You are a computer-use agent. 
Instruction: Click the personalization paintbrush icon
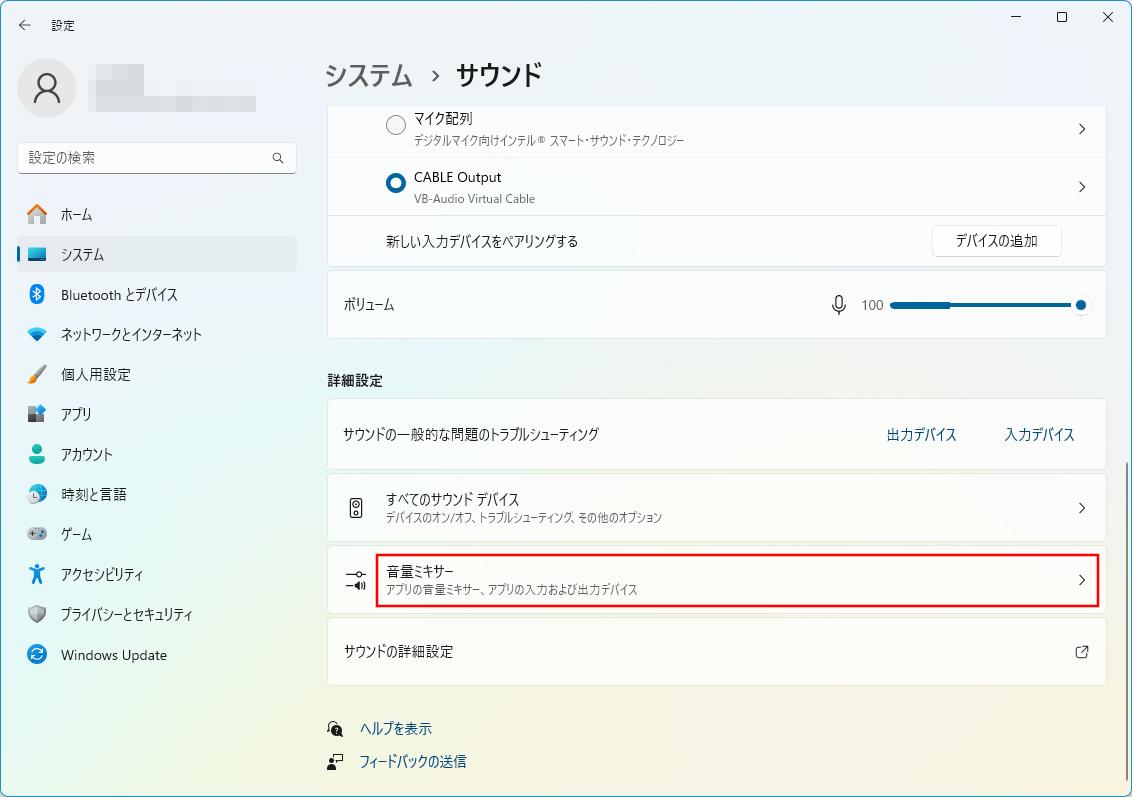[37, 374]
